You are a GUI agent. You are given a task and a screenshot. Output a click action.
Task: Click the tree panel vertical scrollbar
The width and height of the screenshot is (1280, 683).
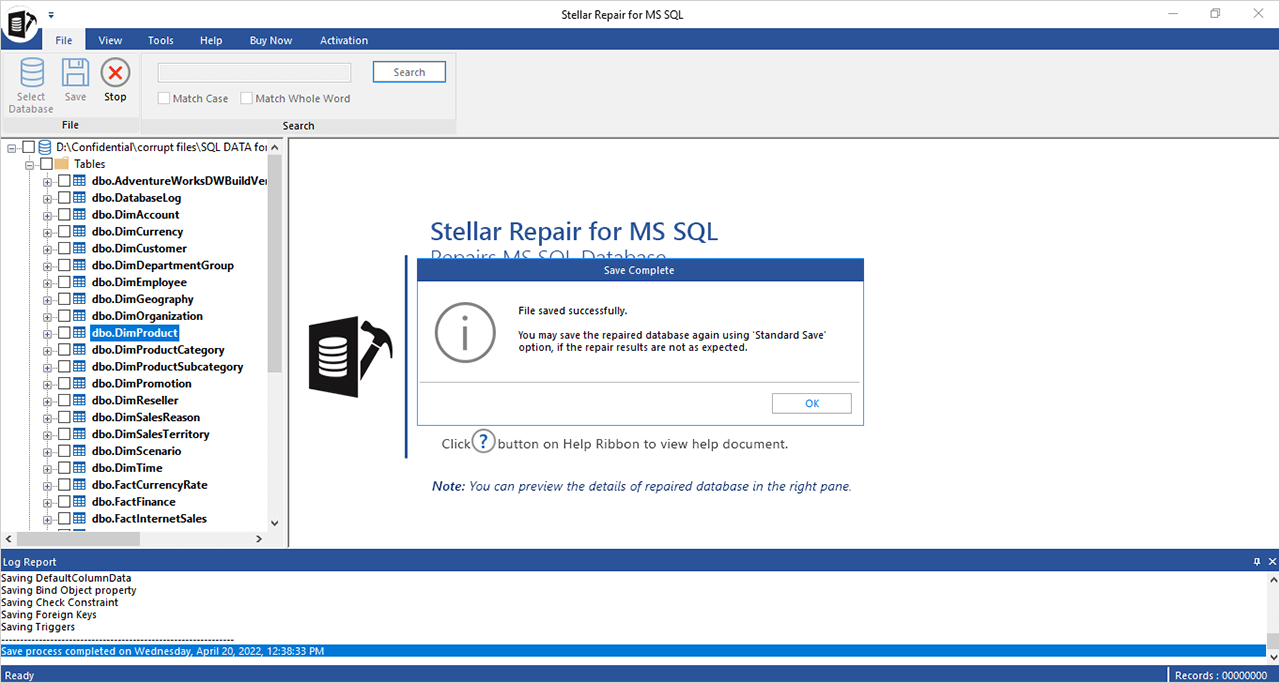pyautogui.click(x=275, y=265)
